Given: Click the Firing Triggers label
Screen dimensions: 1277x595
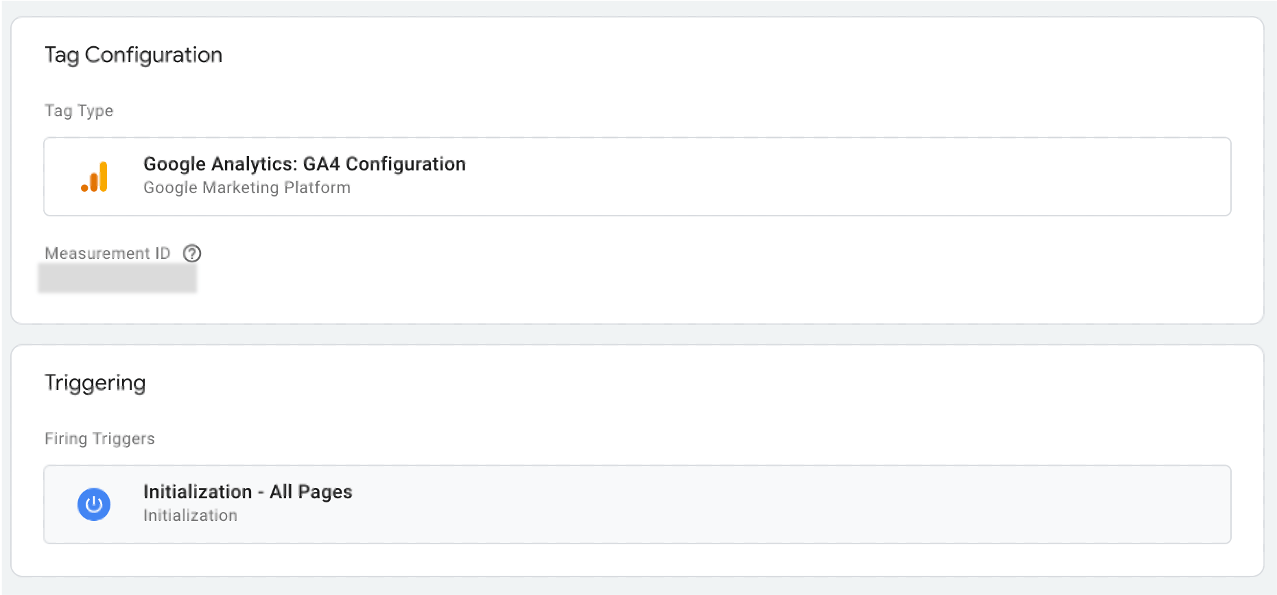Looking at the screenshot, I should (99, 439).
